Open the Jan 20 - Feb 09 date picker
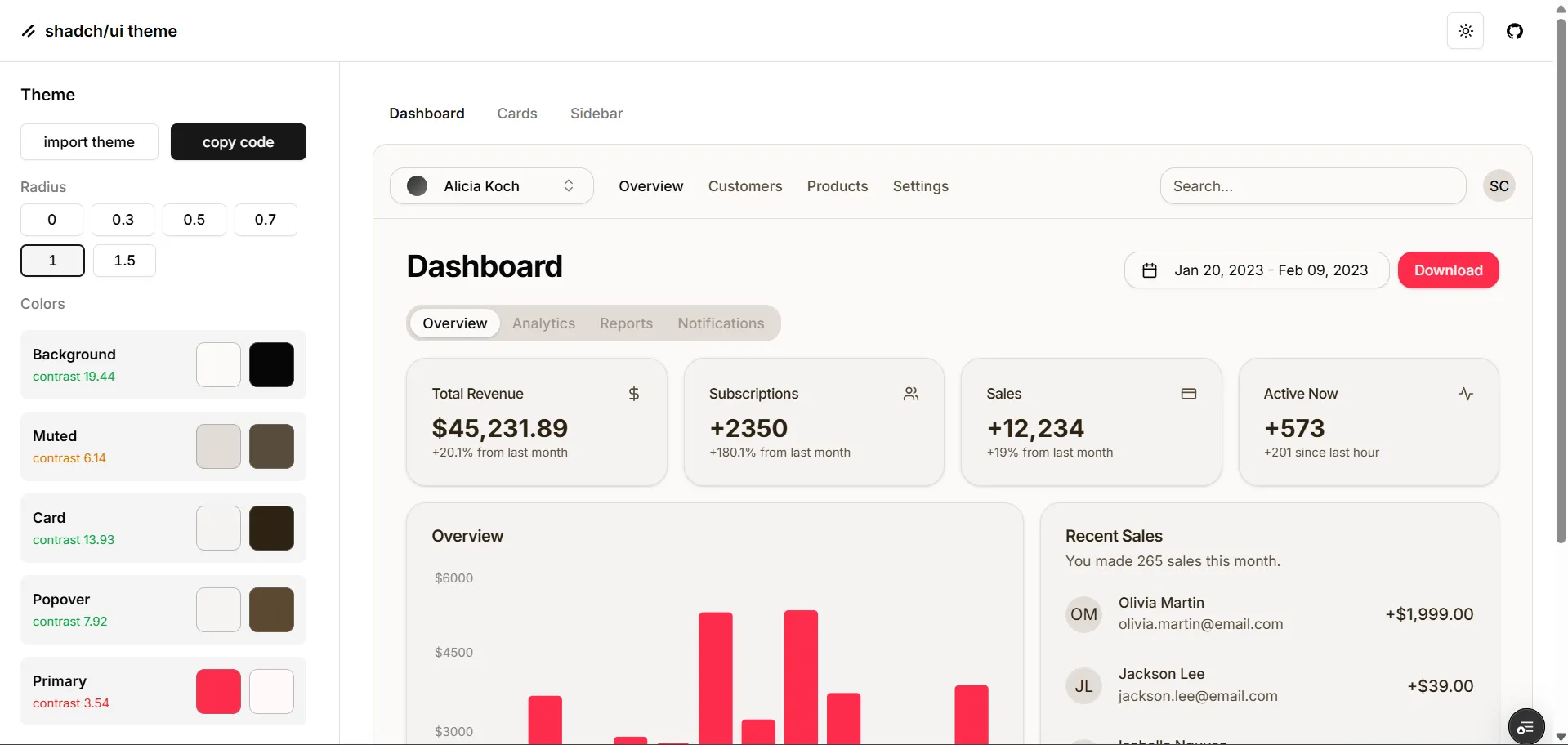1568x745 pixels. [x=1270, y=270]
